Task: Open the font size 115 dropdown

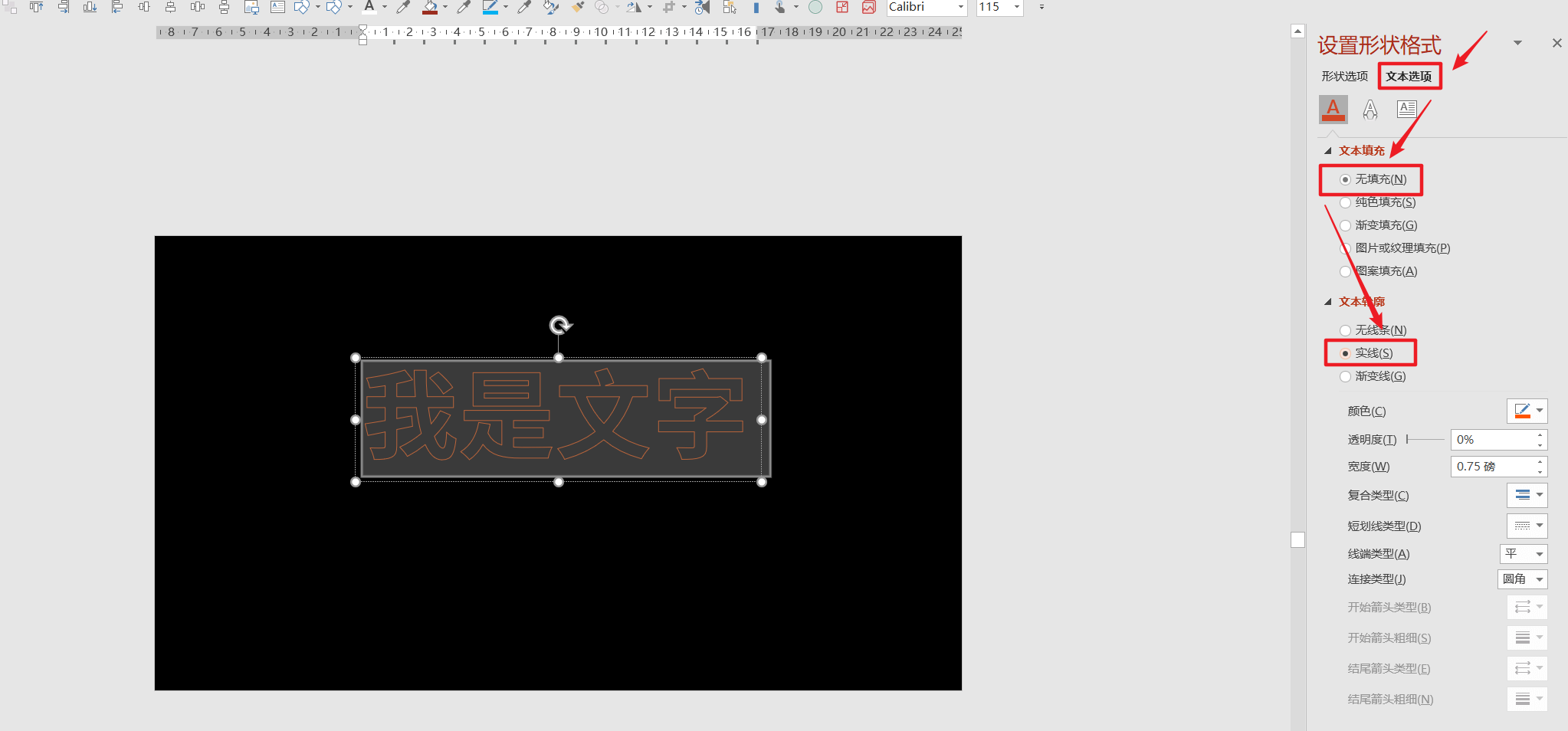Action: [x=1017, y=7]
